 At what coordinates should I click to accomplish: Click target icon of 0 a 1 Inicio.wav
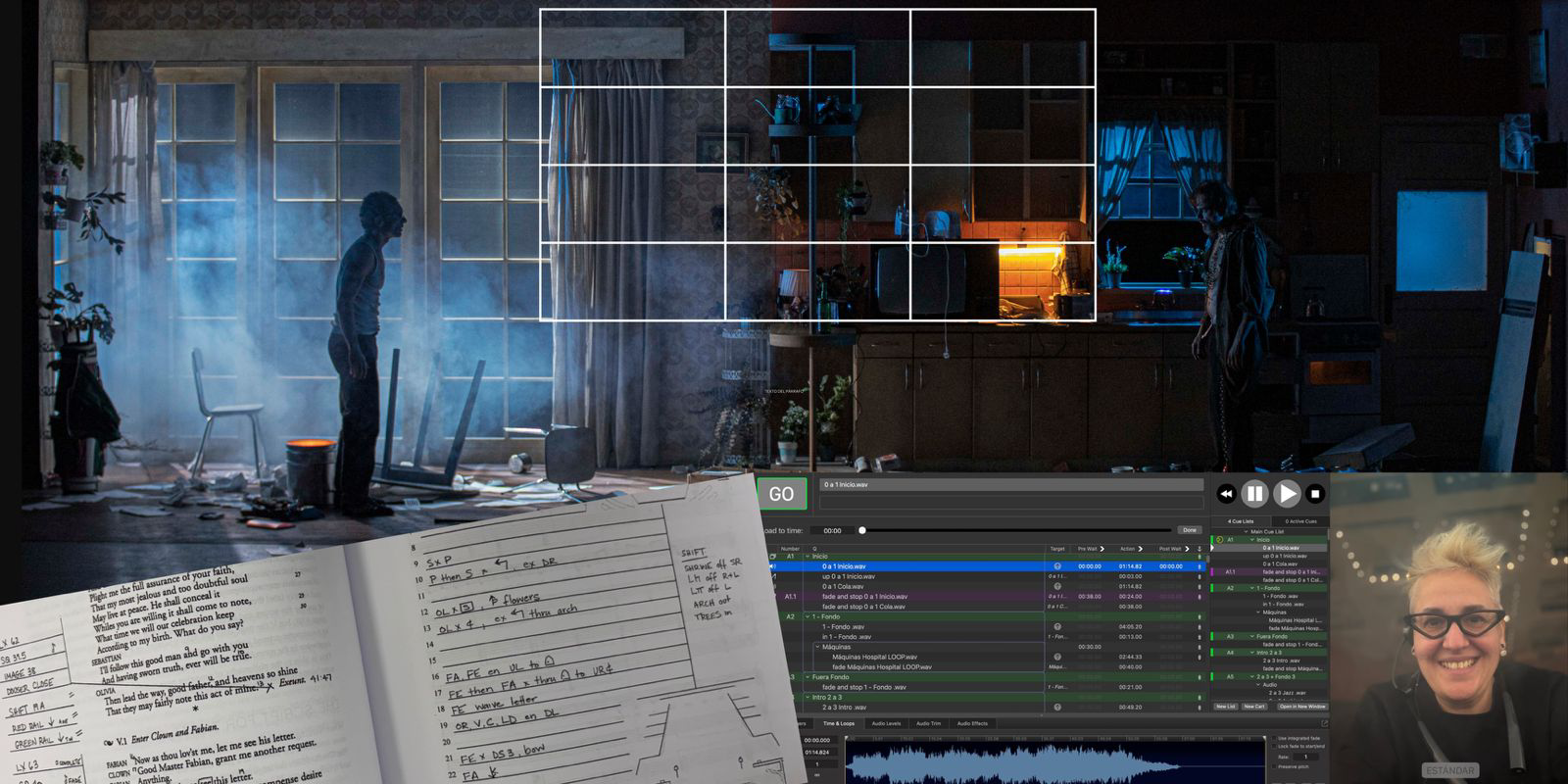tap(1057, 566)
